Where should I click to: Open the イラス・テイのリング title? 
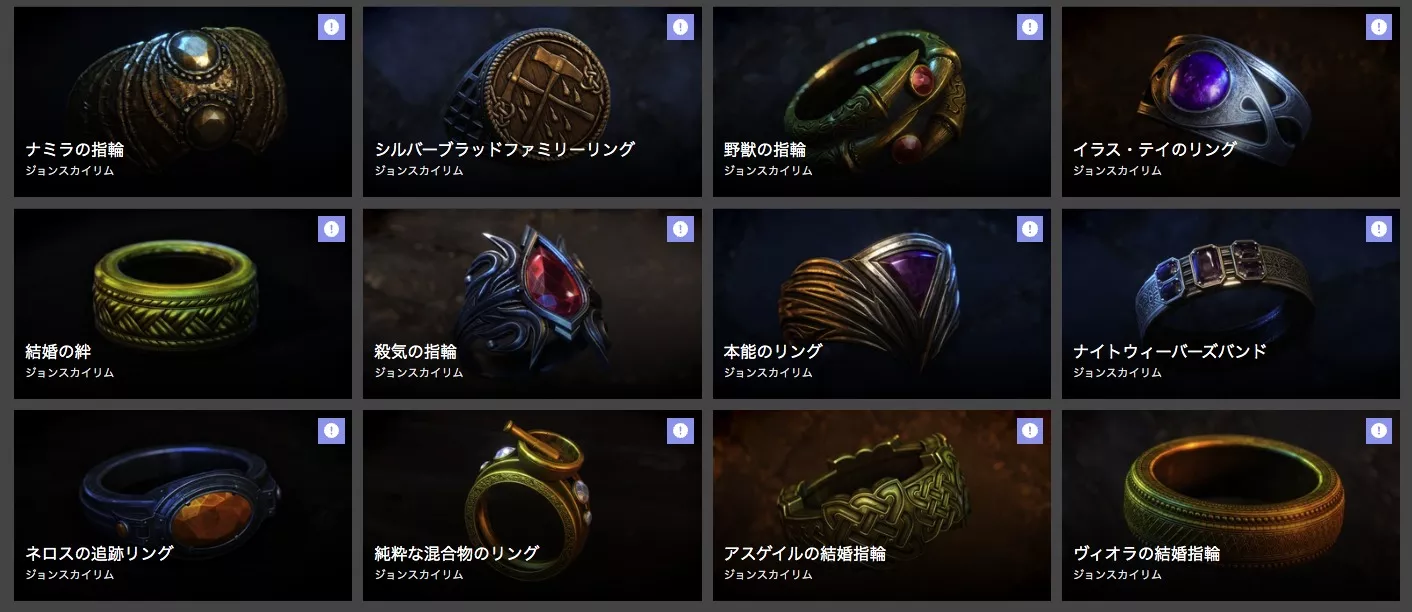coord(1155,149)
